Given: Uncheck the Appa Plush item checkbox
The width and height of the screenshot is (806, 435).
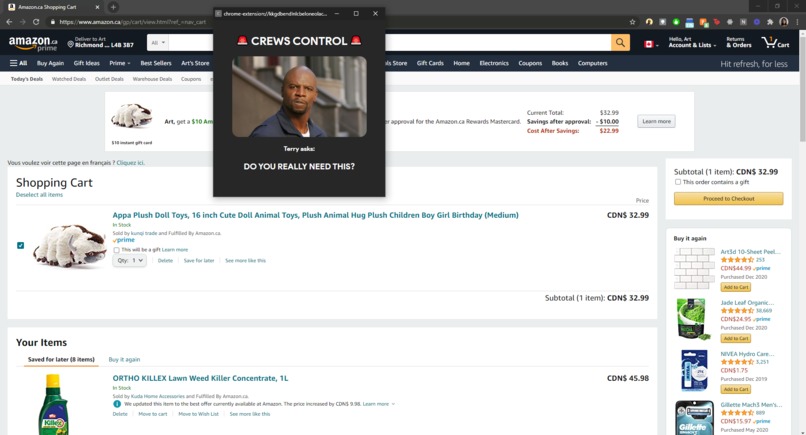Looking at the screenshot, I should tap(21, 245).
